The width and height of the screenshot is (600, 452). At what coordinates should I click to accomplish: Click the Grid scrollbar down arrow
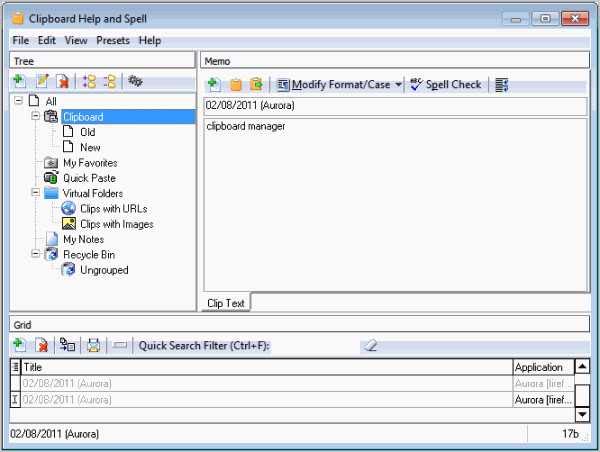(x=583, y=413)
